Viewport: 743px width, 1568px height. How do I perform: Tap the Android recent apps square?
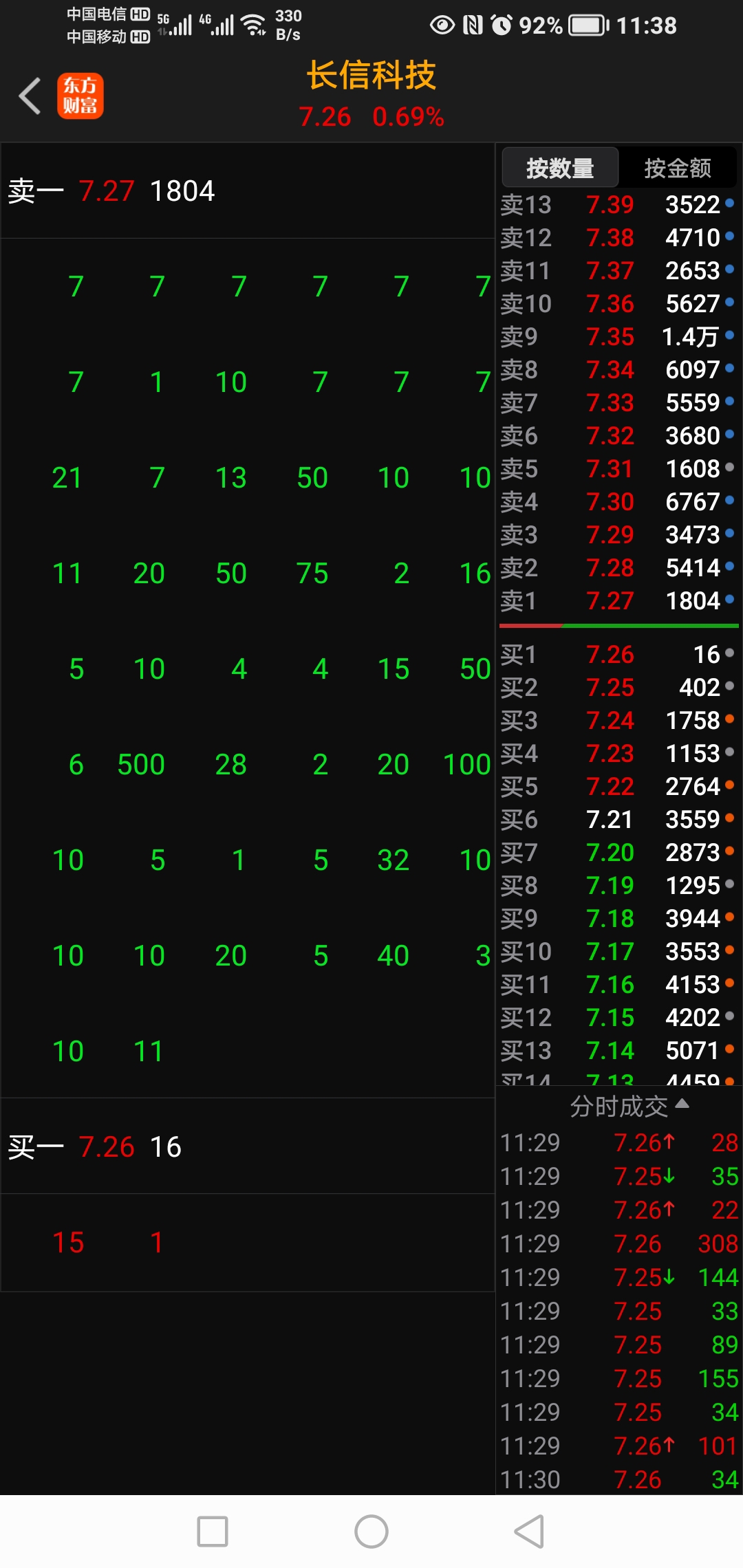(213, 1532)
